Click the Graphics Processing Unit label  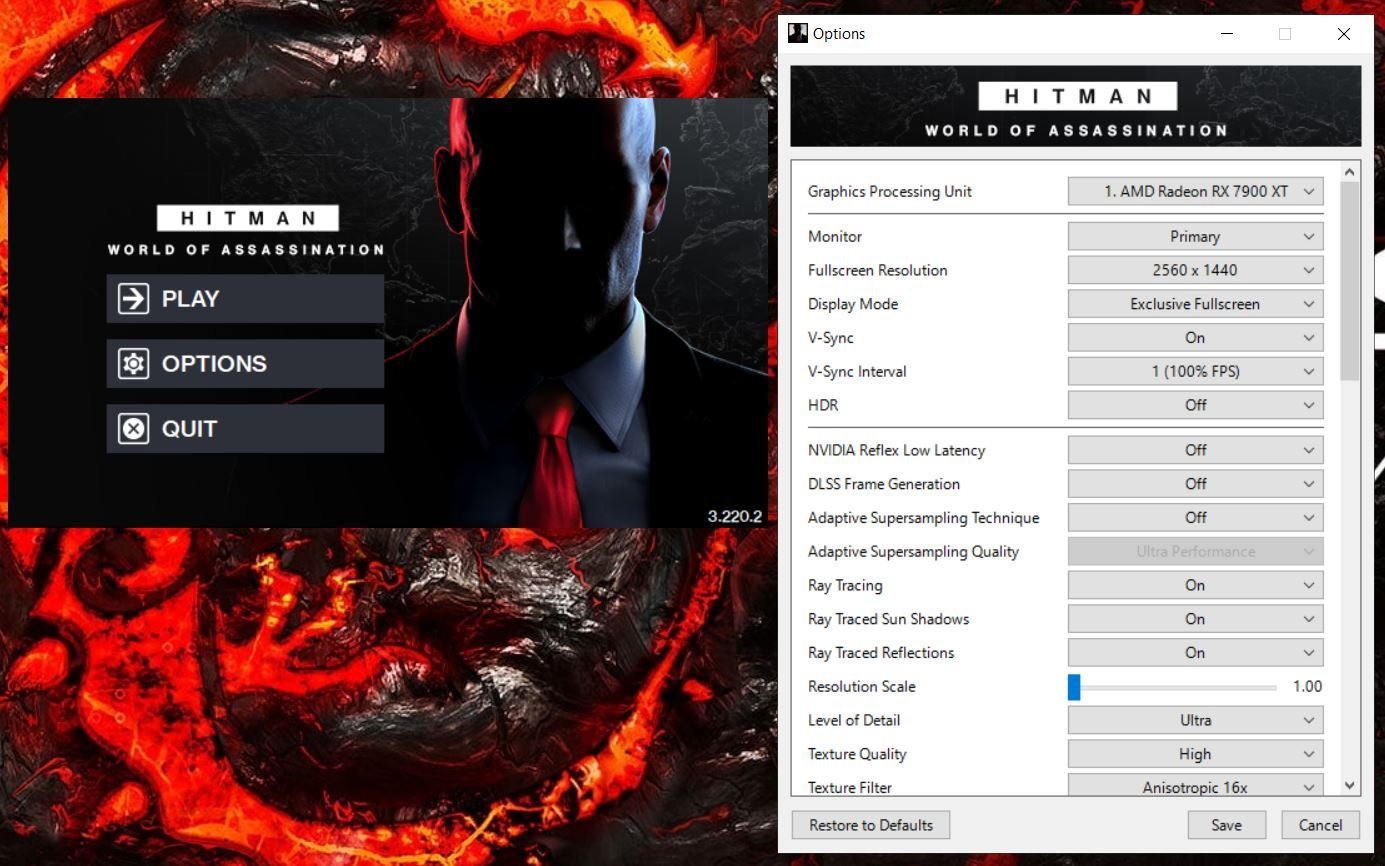coord(890,191)
